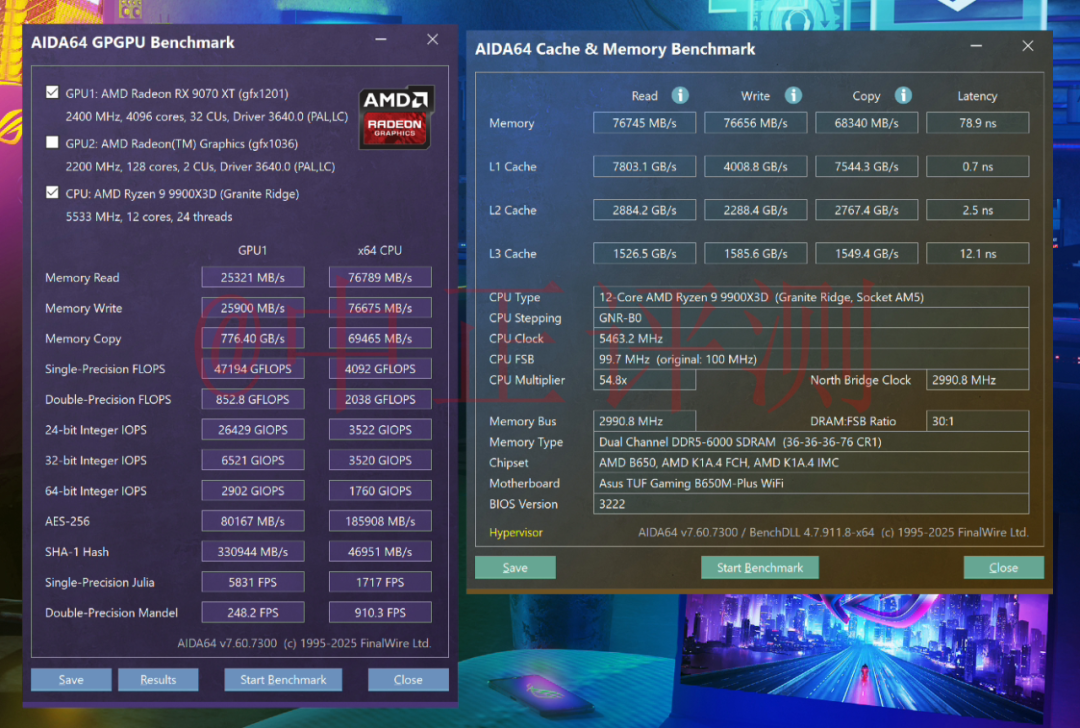Click GPU1 Memory Copy 776.40 GB/s
1080x728 pixels.
click(253, 338)
